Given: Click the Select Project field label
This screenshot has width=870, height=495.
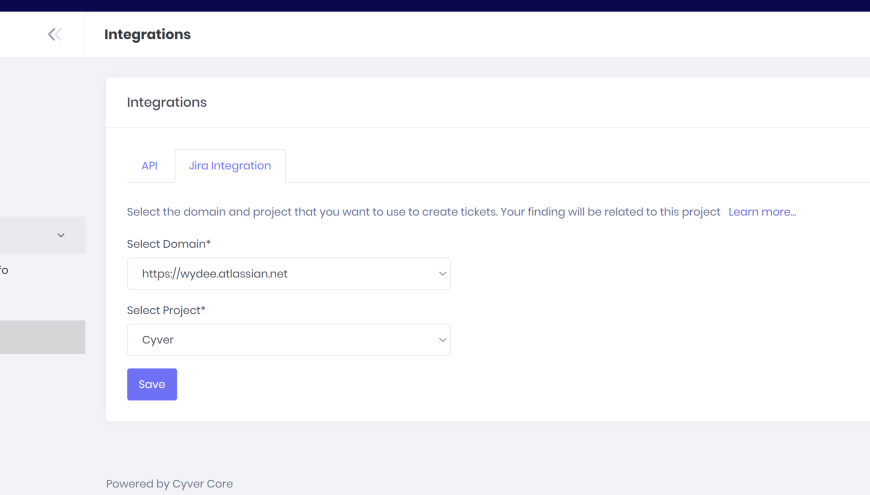Looking at the screenshot, I should tap(166, 310).
